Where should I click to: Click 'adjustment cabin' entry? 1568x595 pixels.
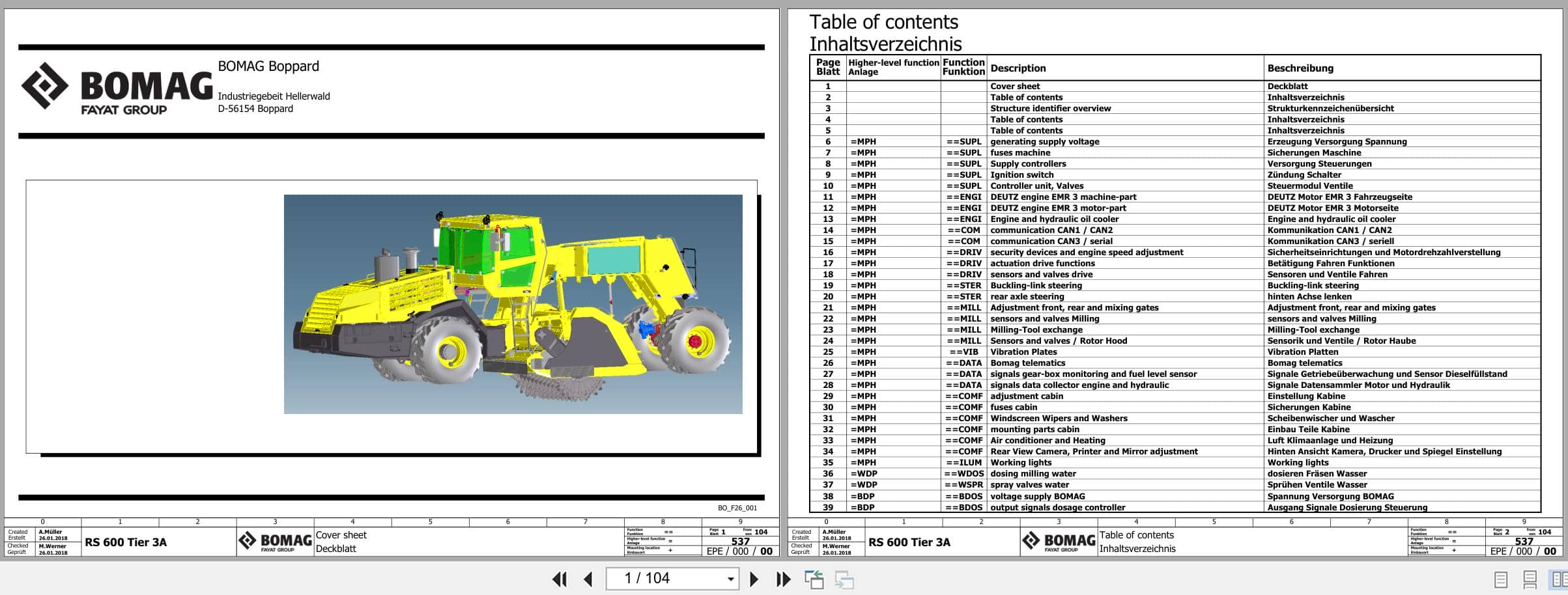tap(1026, 396)
